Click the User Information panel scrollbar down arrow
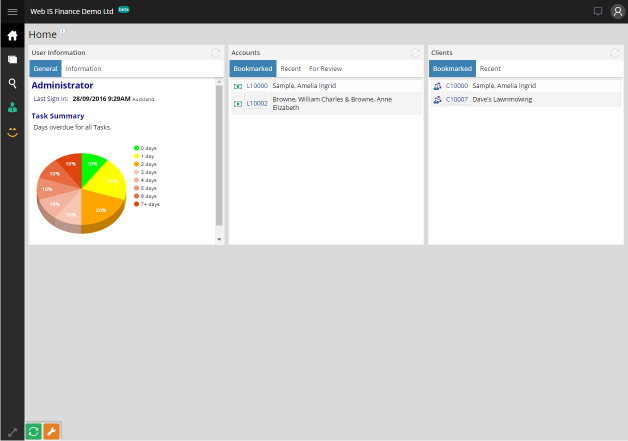628x441 pixels. click(220, 239)
